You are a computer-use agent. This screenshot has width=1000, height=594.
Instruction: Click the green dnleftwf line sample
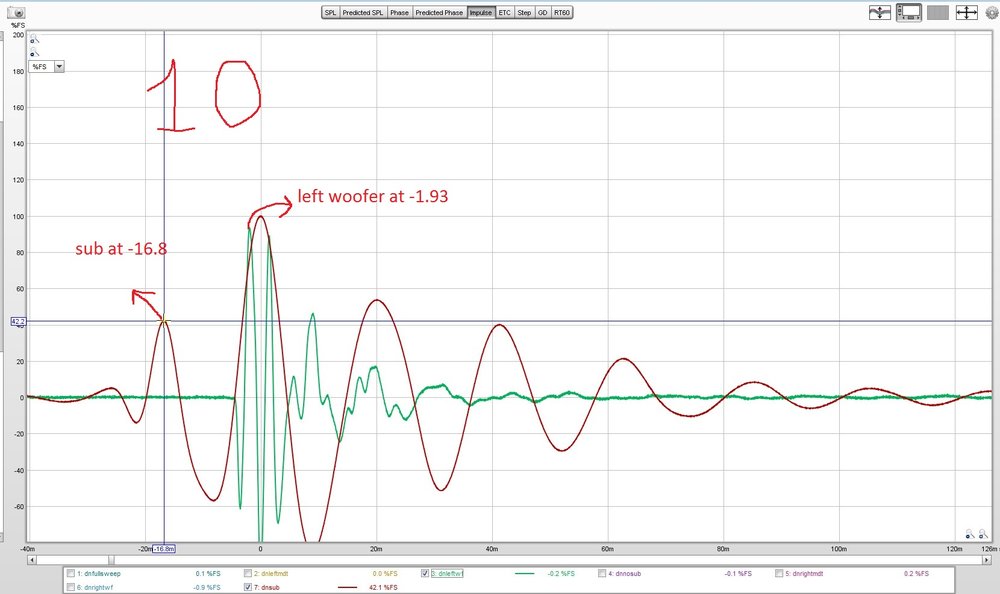[x=524, y=574]
